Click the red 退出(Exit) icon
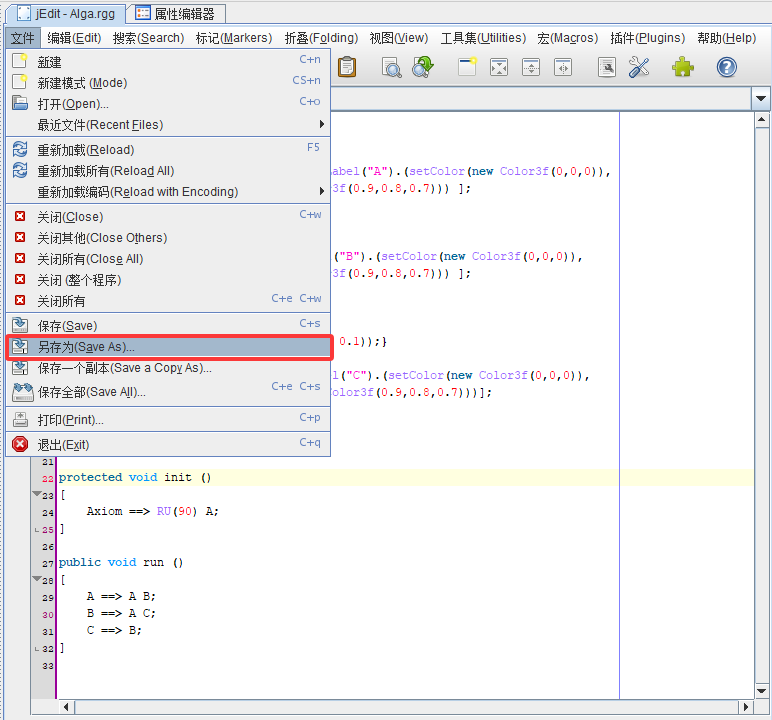 20,444
